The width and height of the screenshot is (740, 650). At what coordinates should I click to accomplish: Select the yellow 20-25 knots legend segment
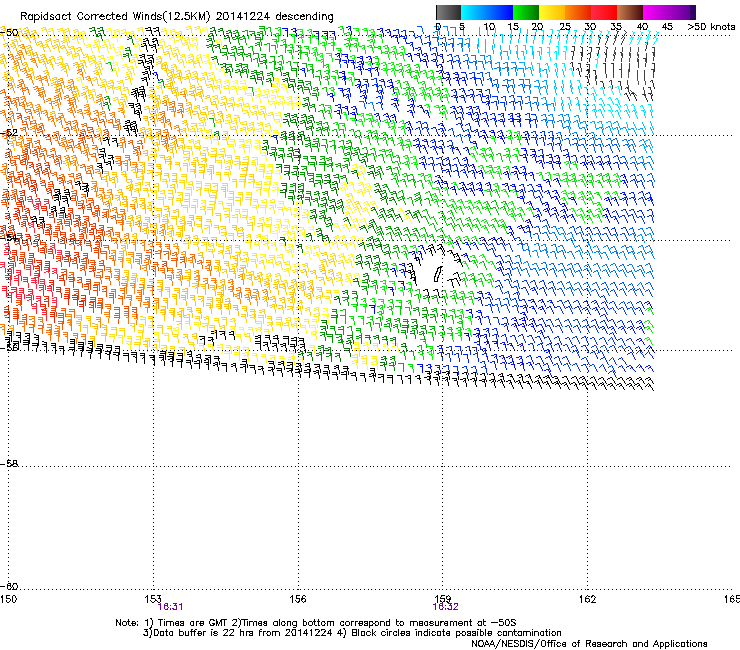point(552,12)
